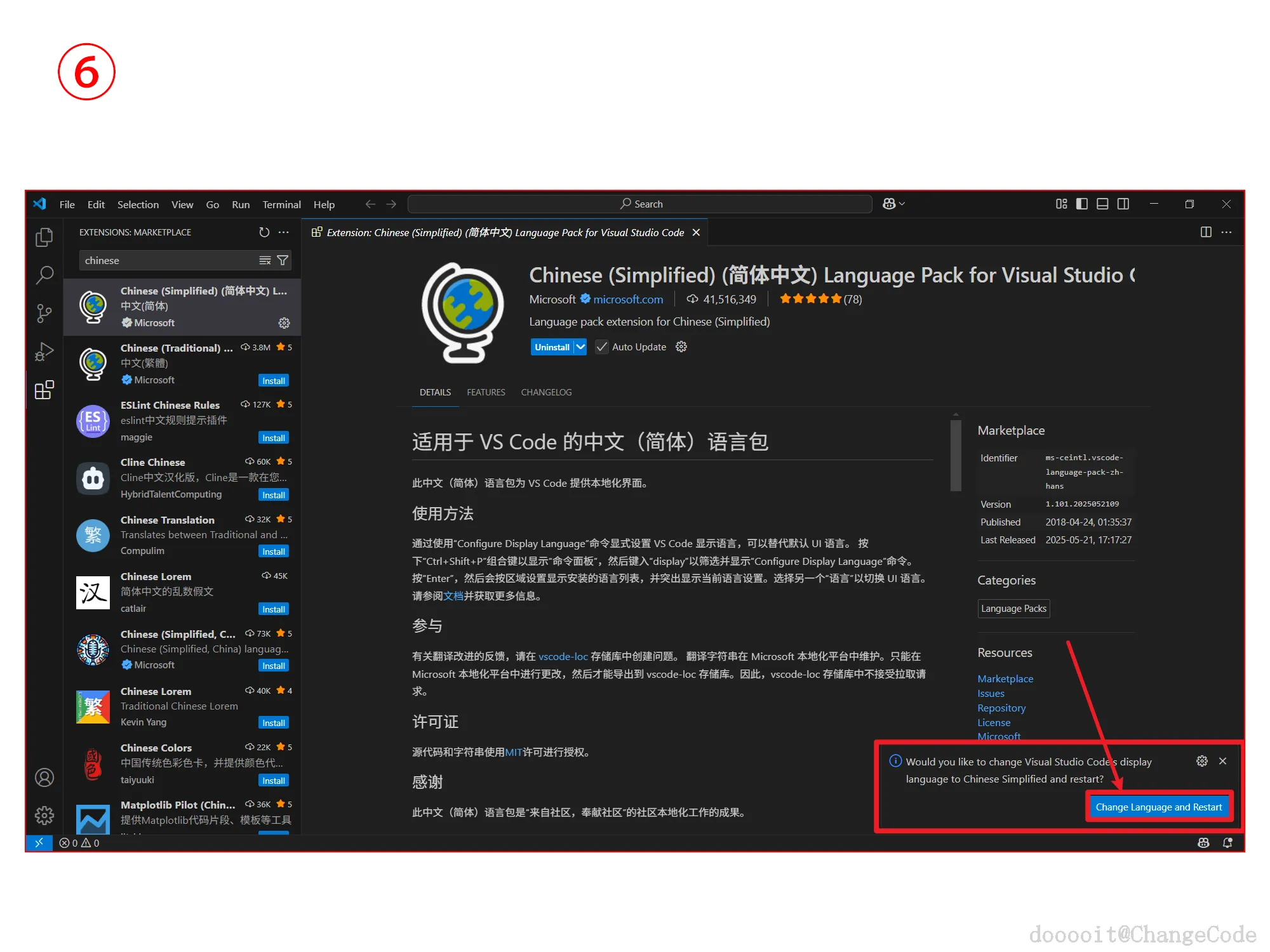Open the Explorer sidebar icon
Screen dimensions: 1270x952
tap(44, 236)
